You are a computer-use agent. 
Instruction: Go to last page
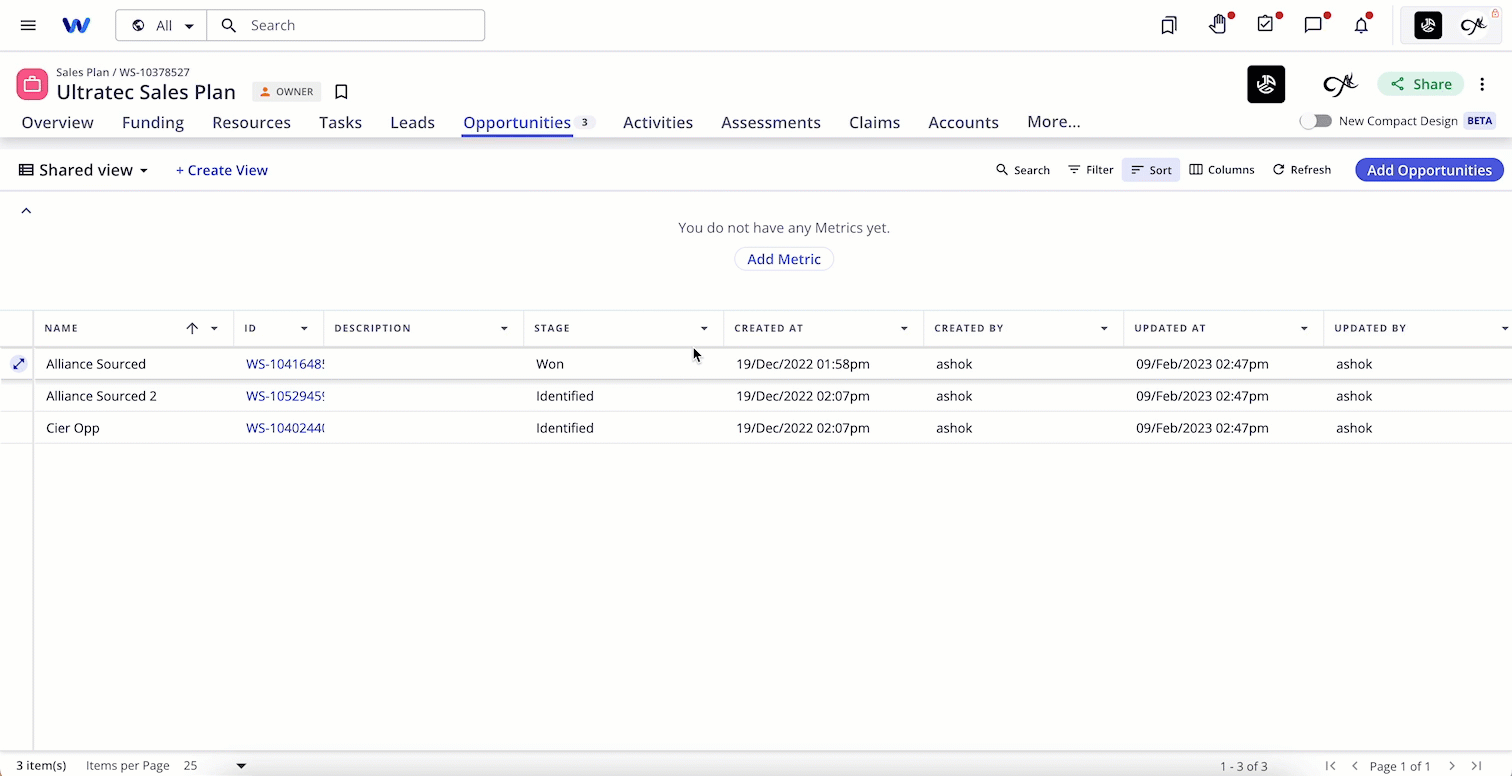click(x=1476, y=766)
